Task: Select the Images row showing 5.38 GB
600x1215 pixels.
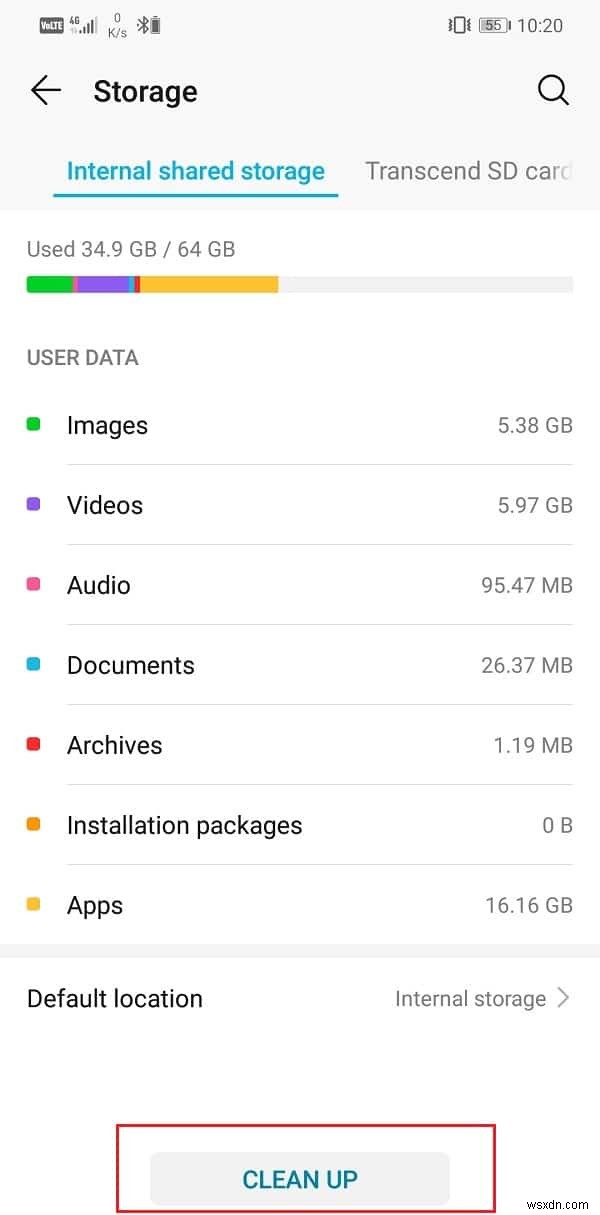Action: pos(300,424)
